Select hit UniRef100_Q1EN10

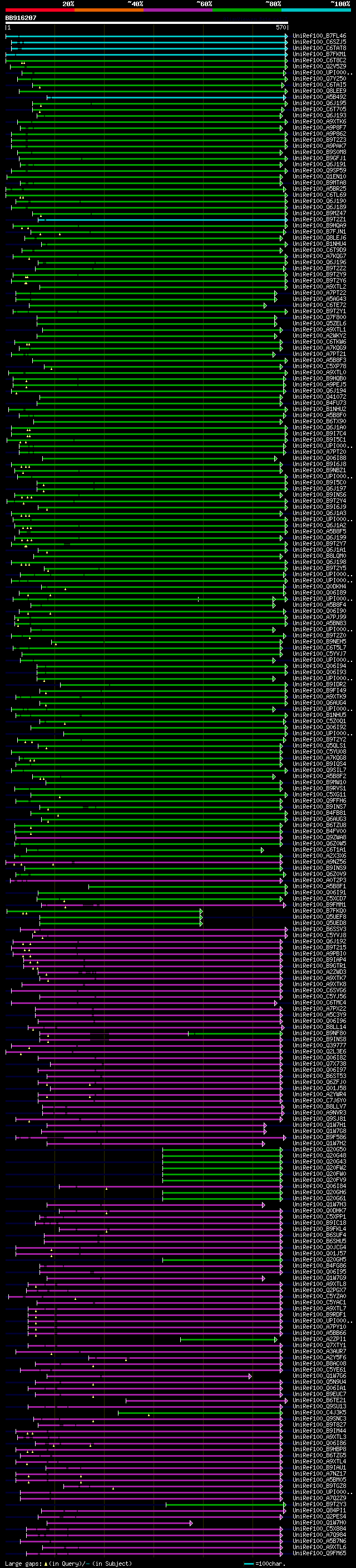click(319, 176)
